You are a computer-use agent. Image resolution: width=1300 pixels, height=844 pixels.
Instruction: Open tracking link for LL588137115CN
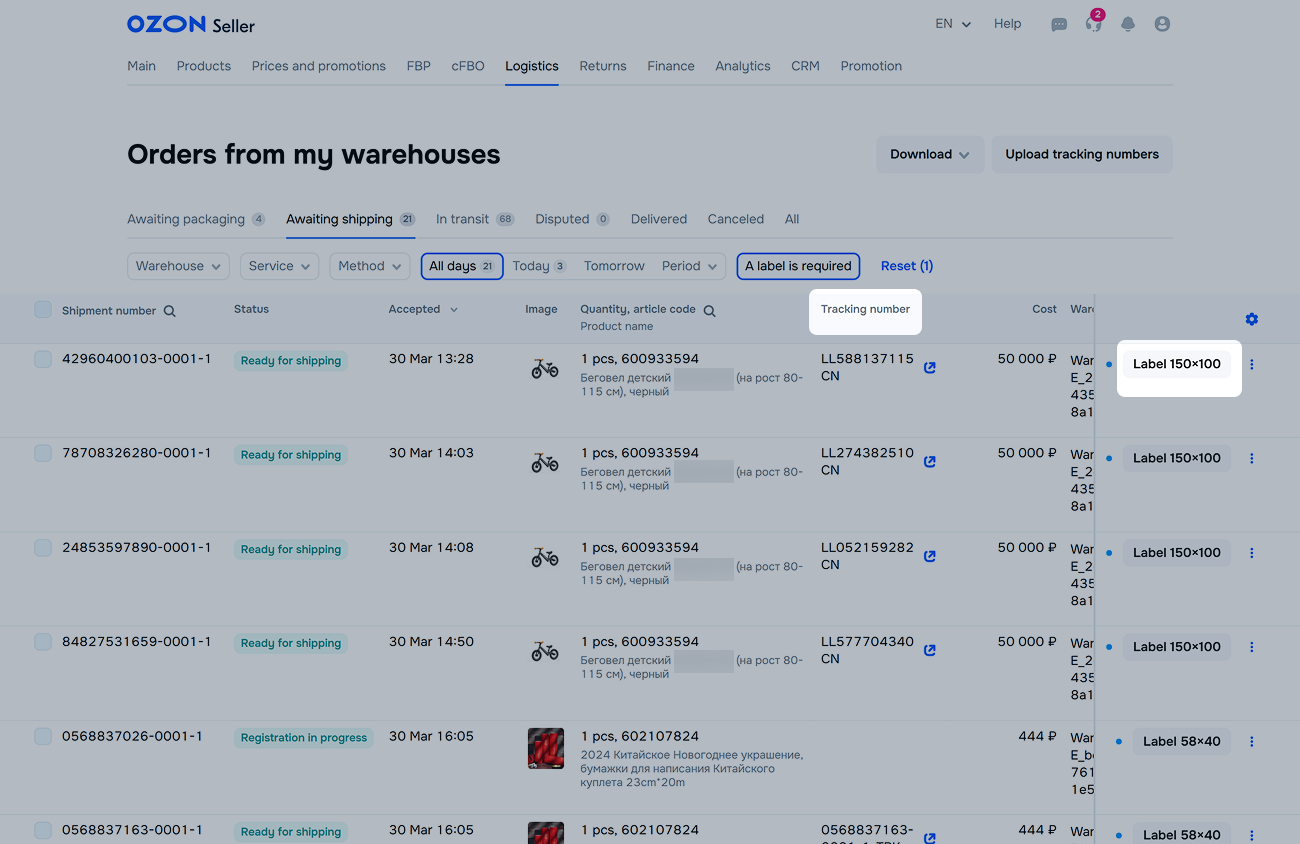point(929,368)
